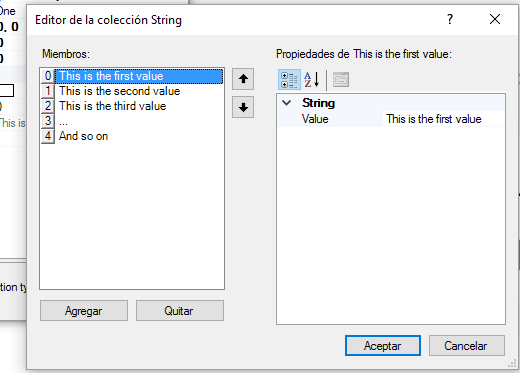Open the Property Pages icon
This screenshot has height=373, width=520.
click(341, 80)
